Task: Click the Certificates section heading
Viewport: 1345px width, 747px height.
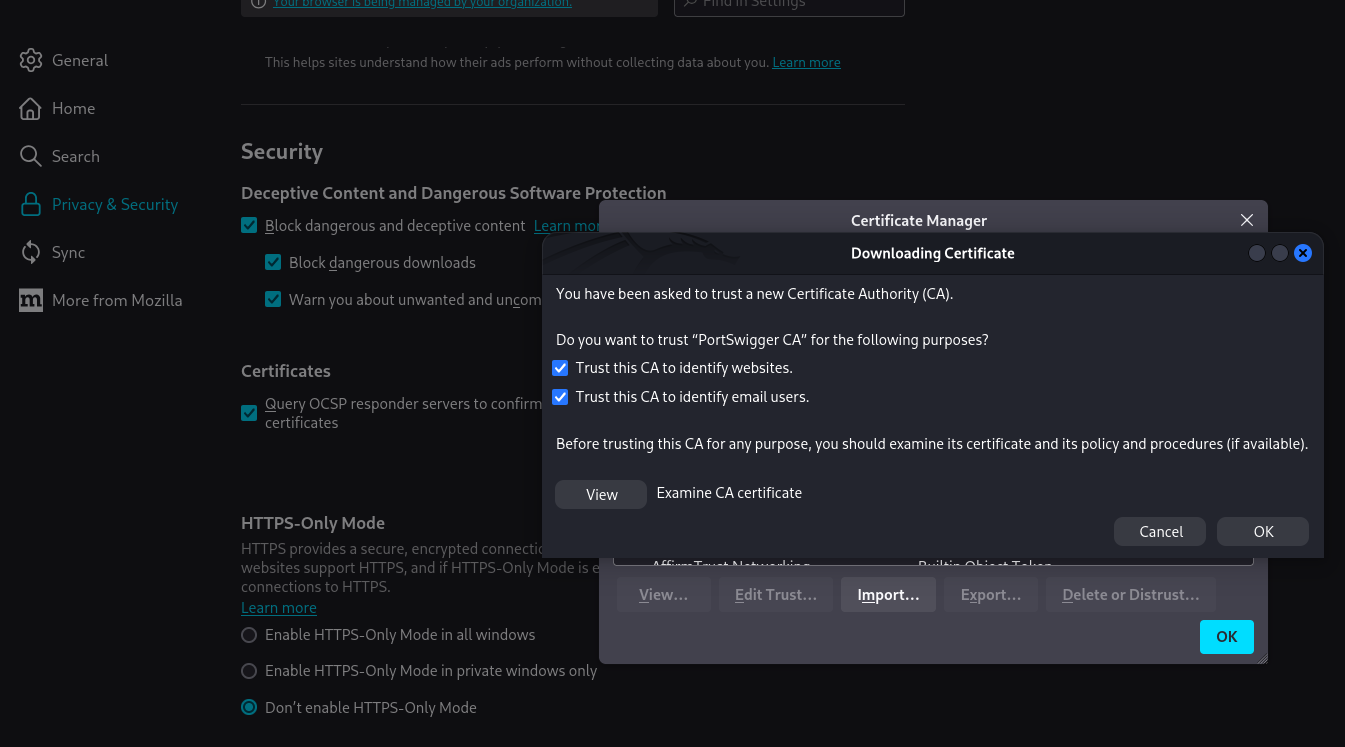Action: 286,371
